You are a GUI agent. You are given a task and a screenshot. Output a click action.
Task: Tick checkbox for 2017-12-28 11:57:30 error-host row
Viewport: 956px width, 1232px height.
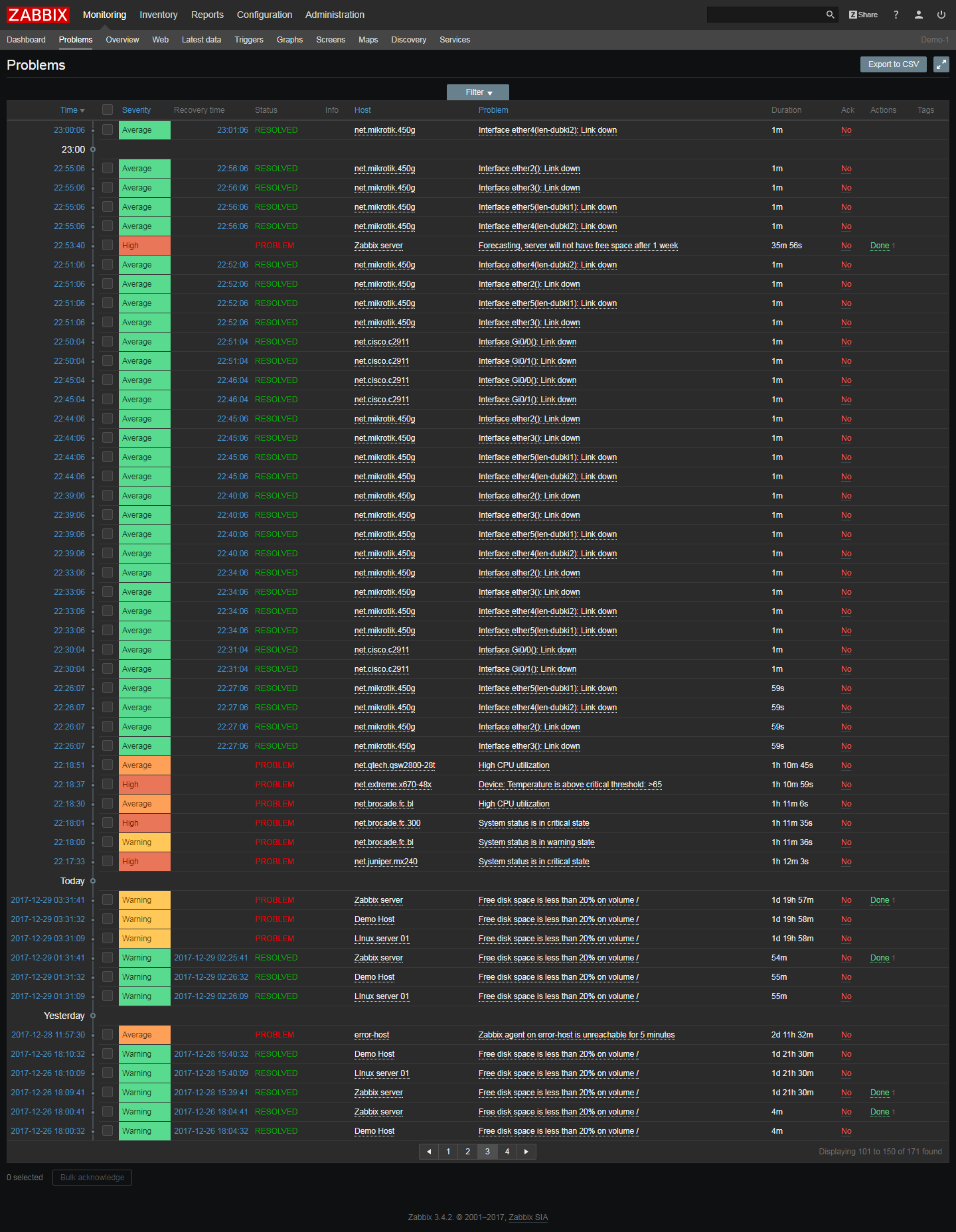[108, 1034]
